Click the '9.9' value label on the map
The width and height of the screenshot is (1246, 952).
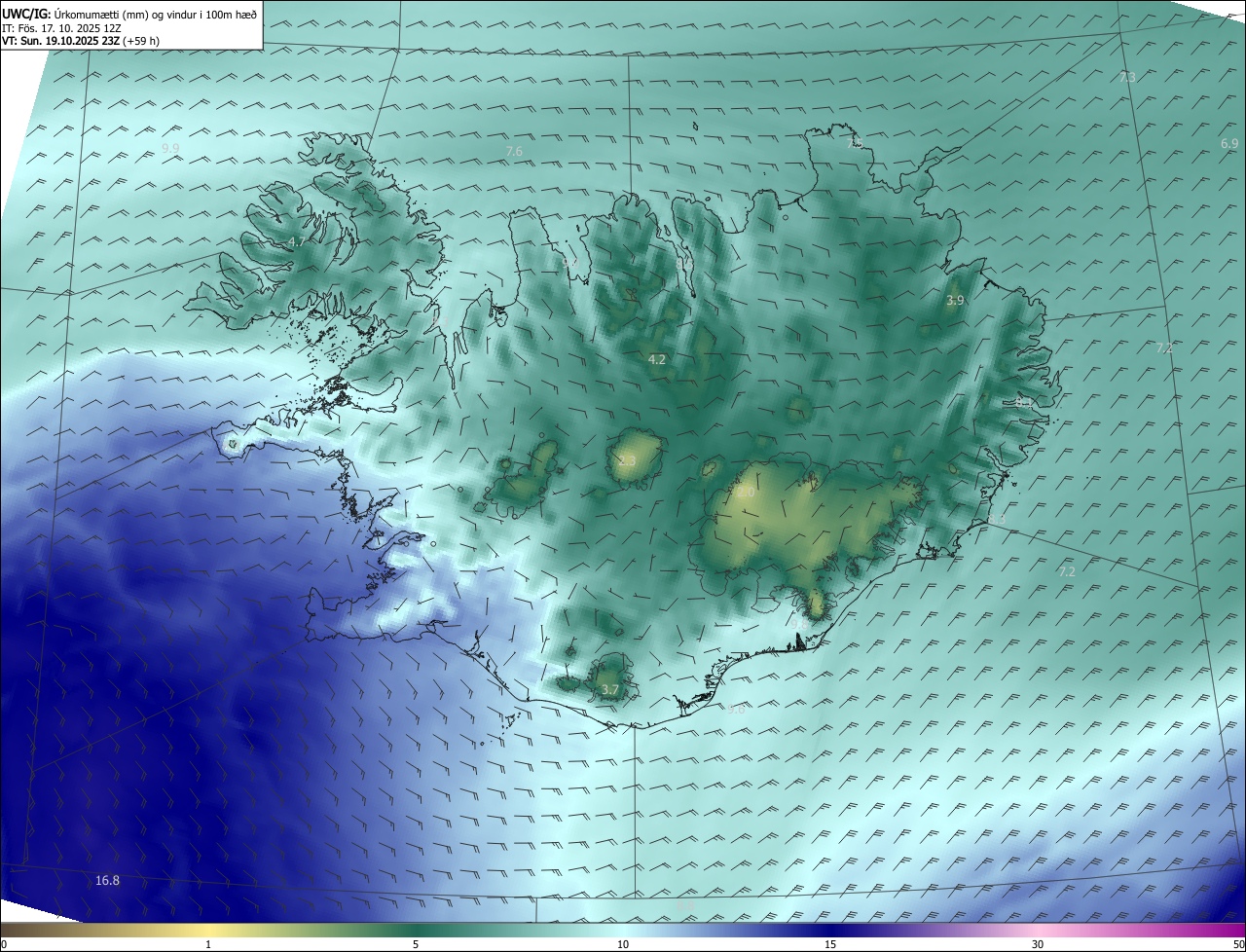pos(170,148)
